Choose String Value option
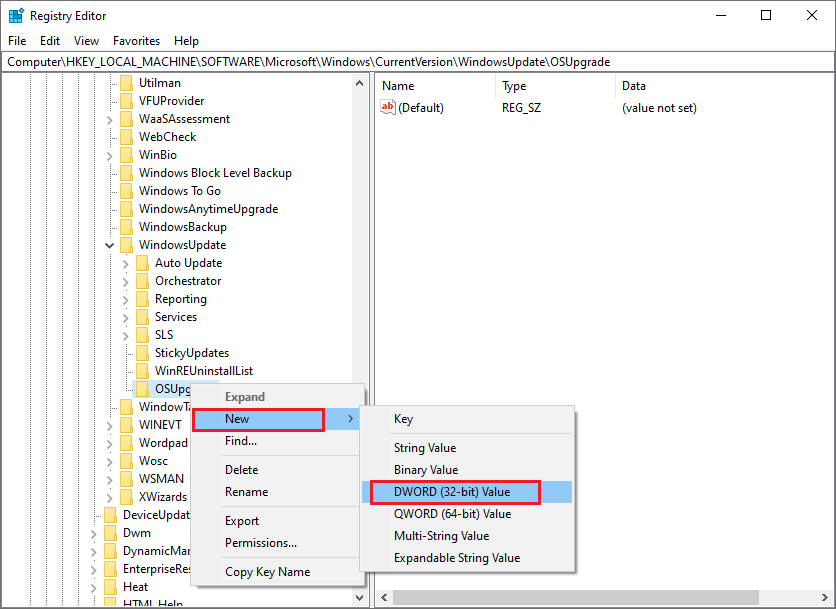Screen dimensions: 836x609 (x=467, y=448)
